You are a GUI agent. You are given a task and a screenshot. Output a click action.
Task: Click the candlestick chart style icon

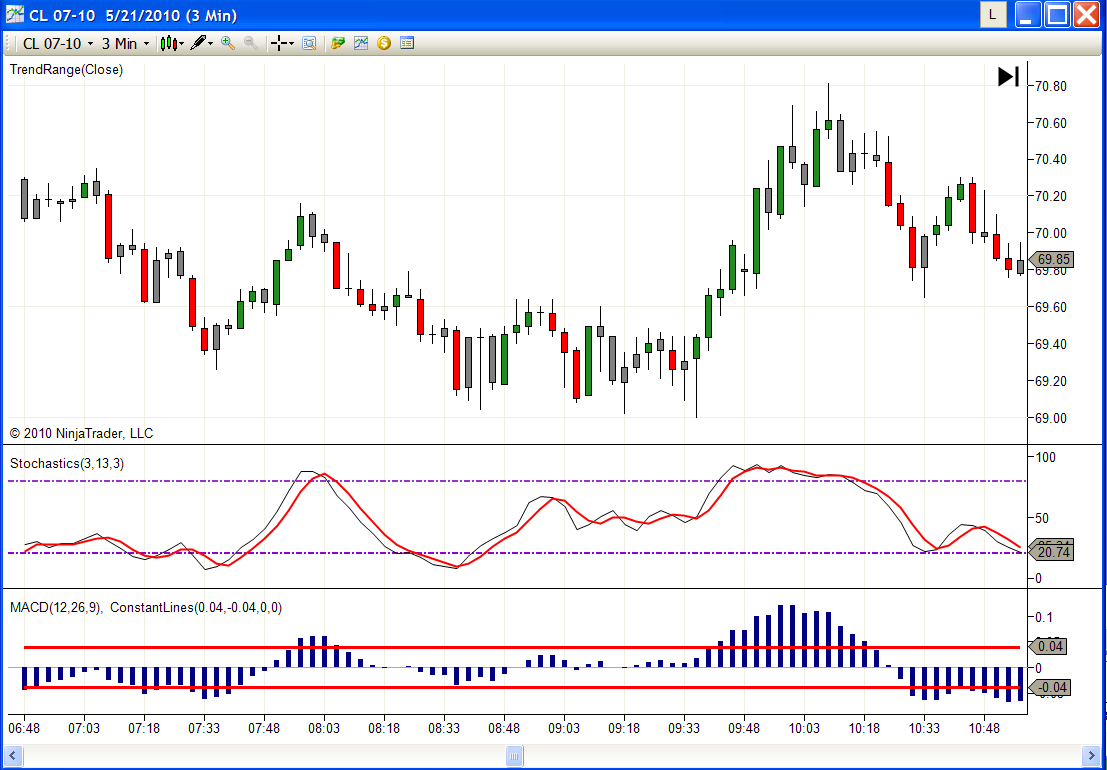[x=168, y=44]
